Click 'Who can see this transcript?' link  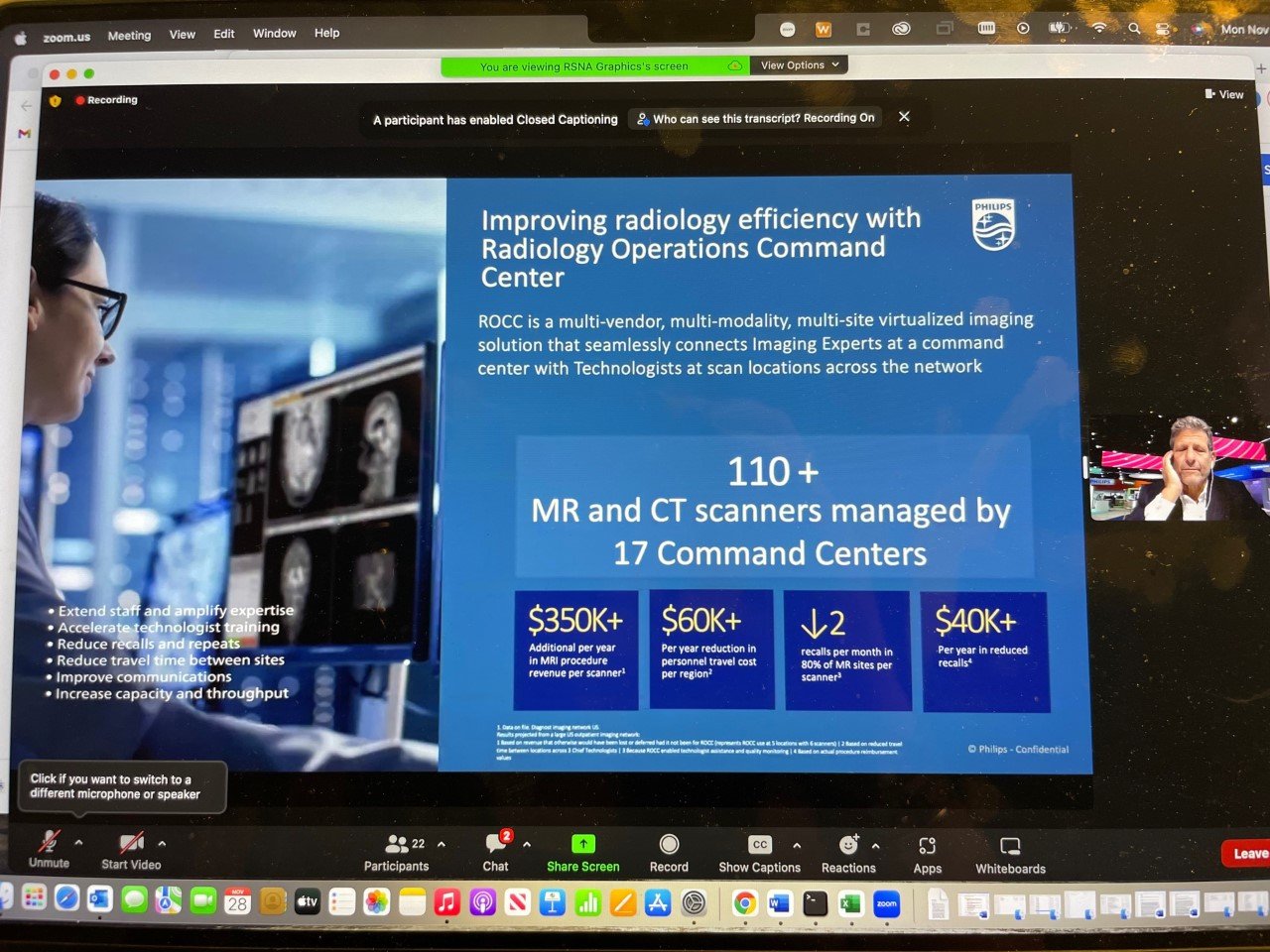(x=754, y=118)
